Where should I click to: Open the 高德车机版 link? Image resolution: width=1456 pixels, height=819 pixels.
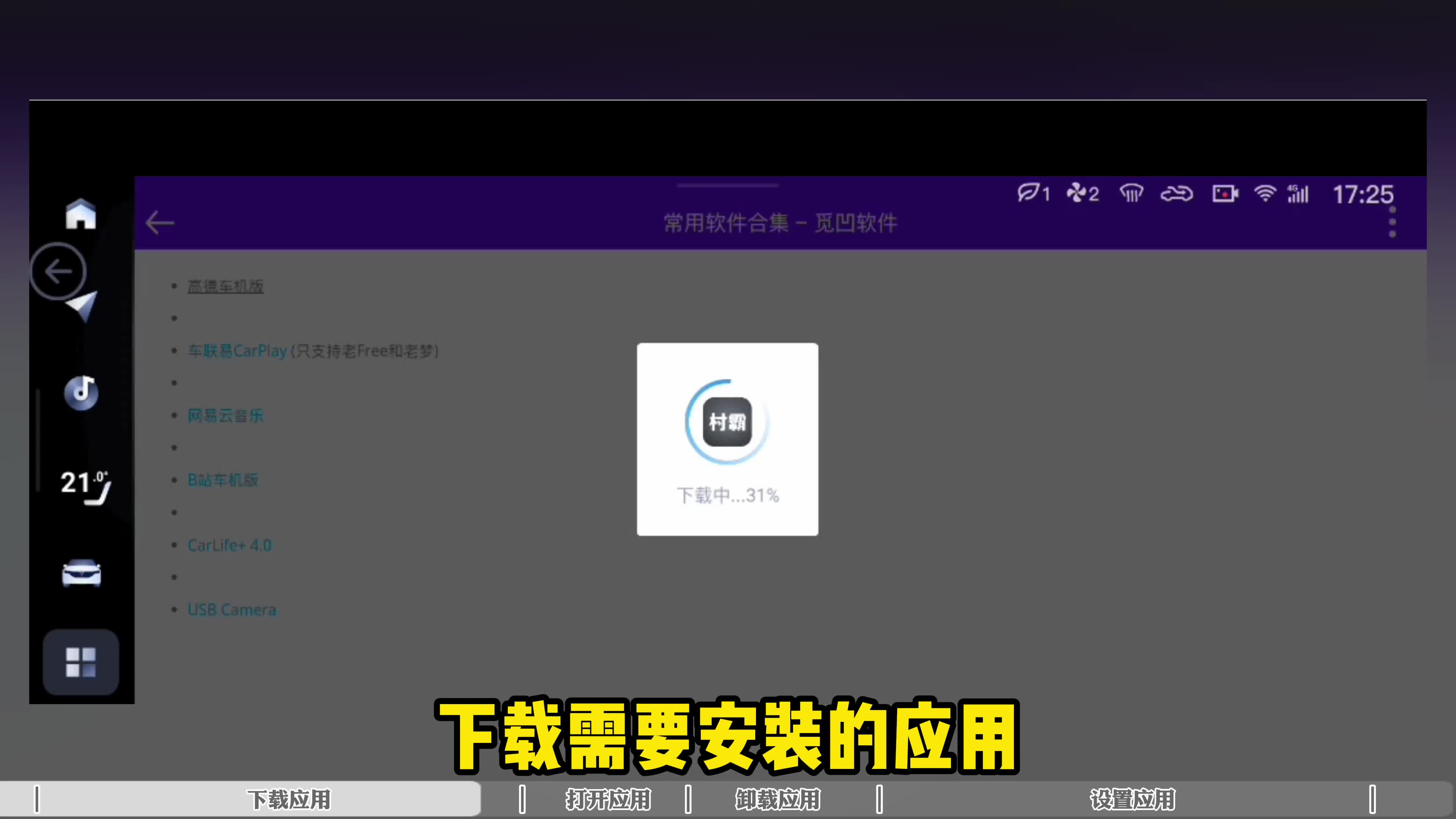click(x=226, y=287)
